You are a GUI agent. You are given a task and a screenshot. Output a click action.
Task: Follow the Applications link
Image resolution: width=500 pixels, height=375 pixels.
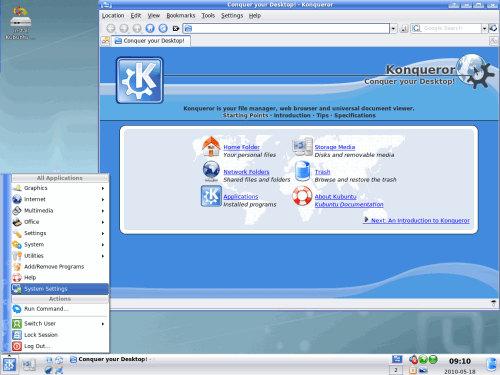click(241, 197)
